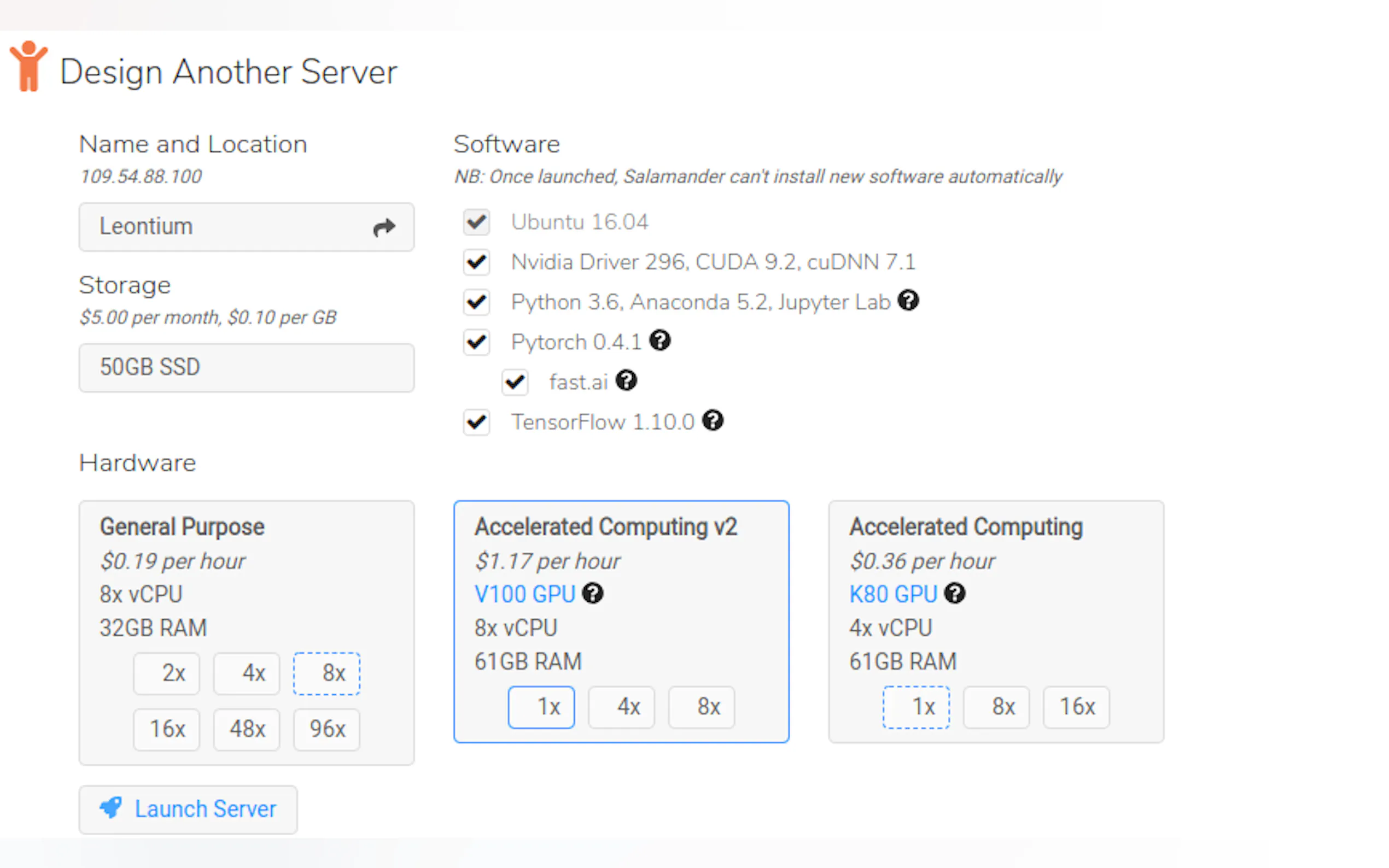Image resolution: width=1389 pixels, height=868 pixels.
Task: Click the Launch Server button
Action: click(x=188, y=809)
